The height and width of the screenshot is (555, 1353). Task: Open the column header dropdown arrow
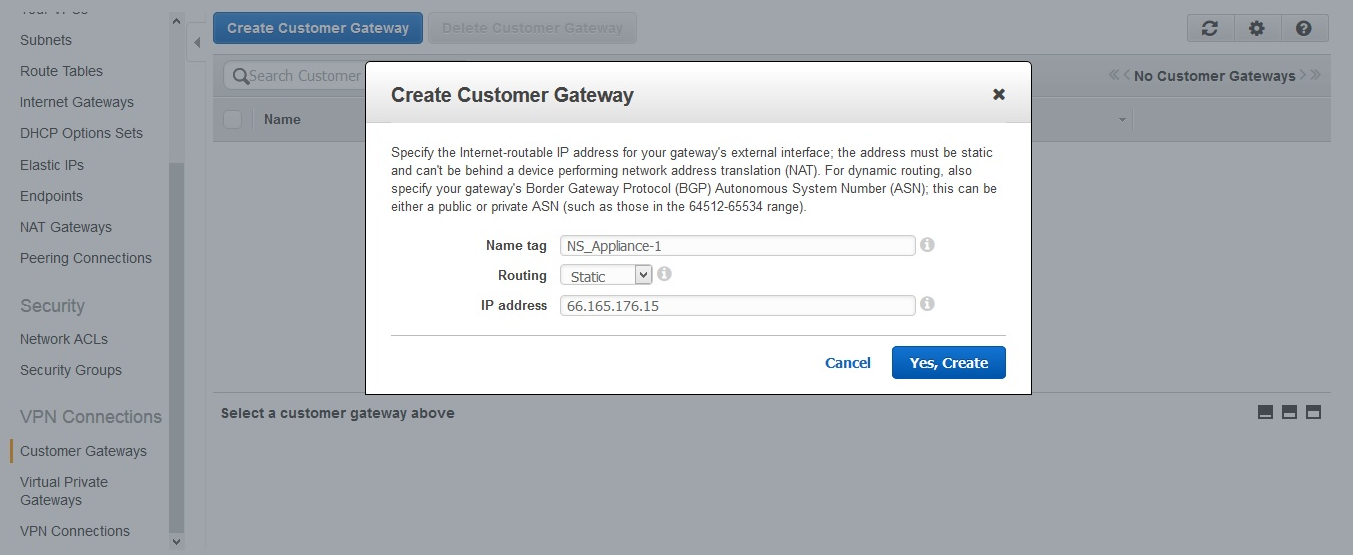point(1122,120)
